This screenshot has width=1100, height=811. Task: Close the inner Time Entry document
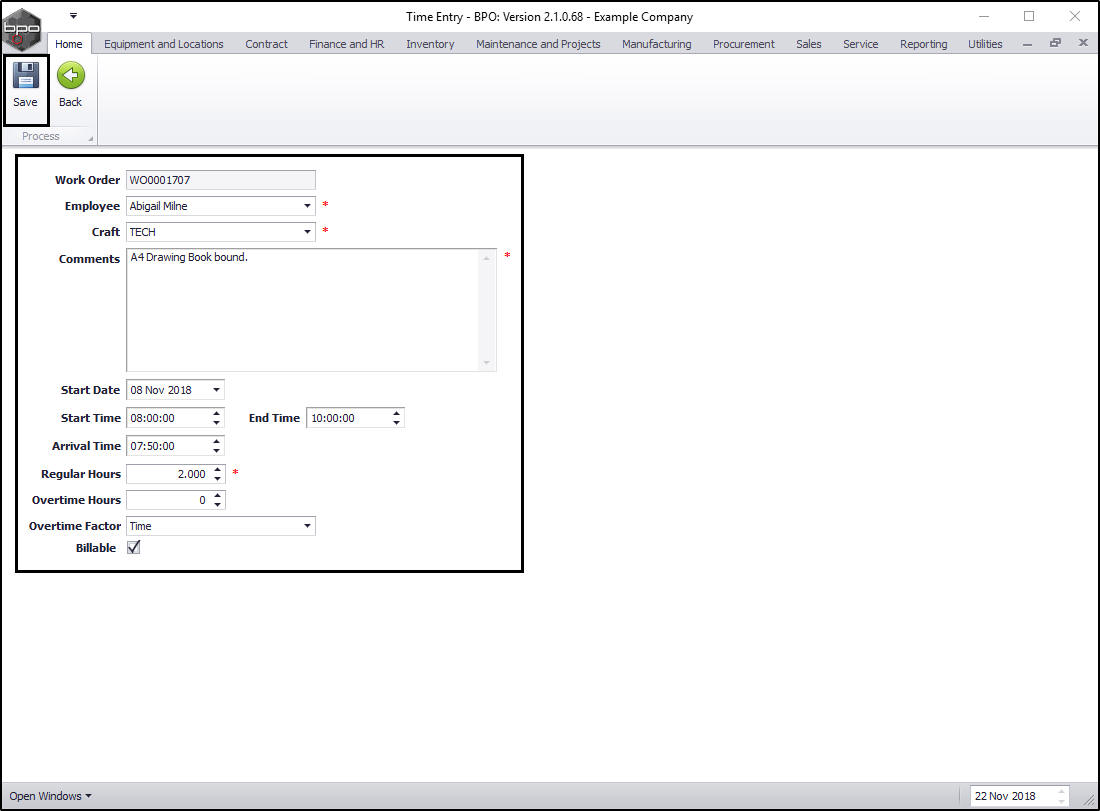1082,43
